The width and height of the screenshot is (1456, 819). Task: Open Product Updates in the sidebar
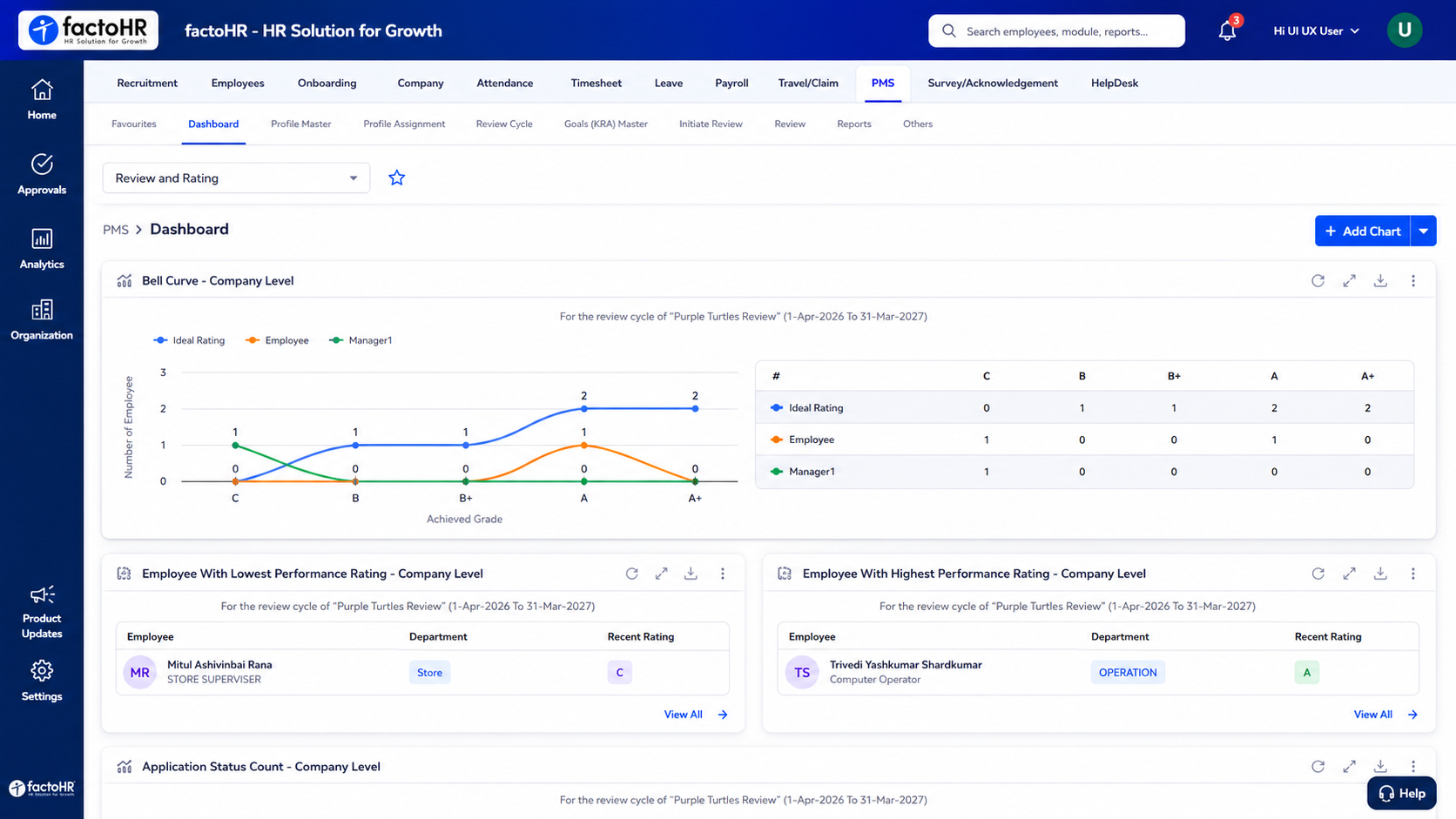click(x=42, y=611)
